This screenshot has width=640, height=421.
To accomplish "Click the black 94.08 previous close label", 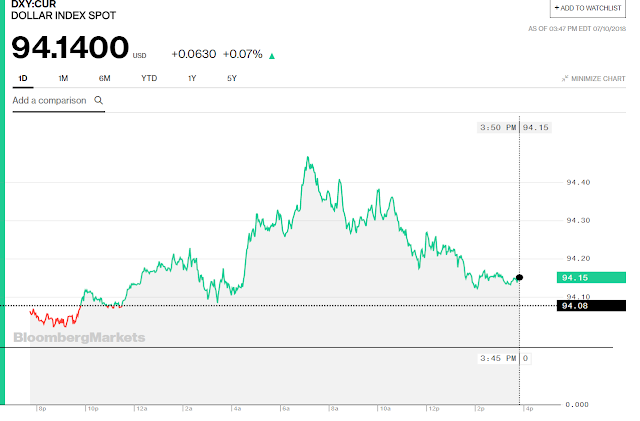I will (574, 305).
